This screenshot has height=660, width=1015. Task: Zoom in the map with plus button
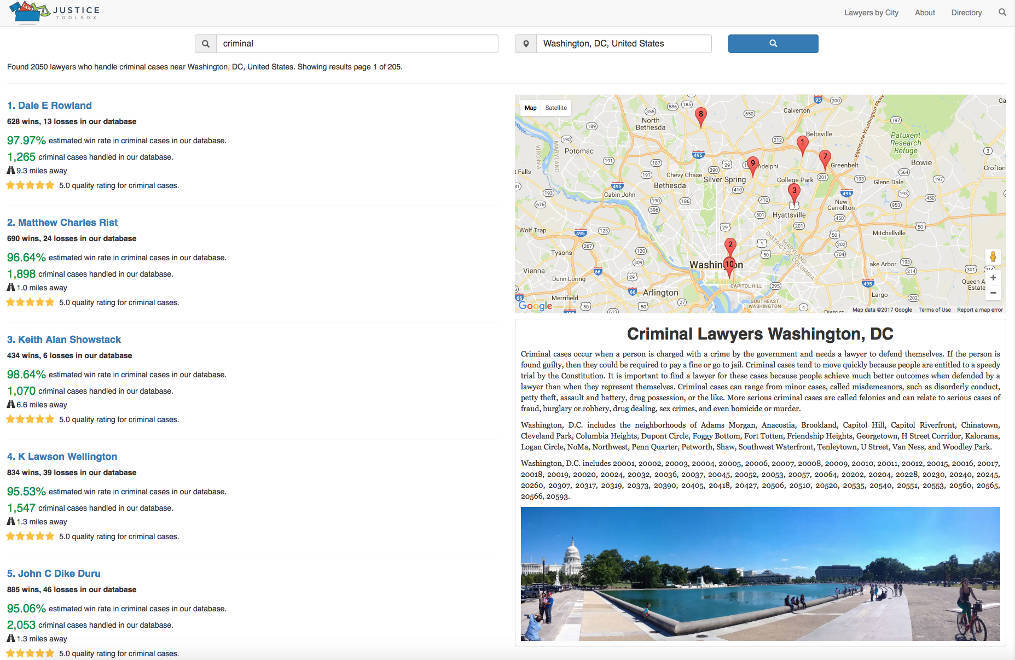(993, 278)
